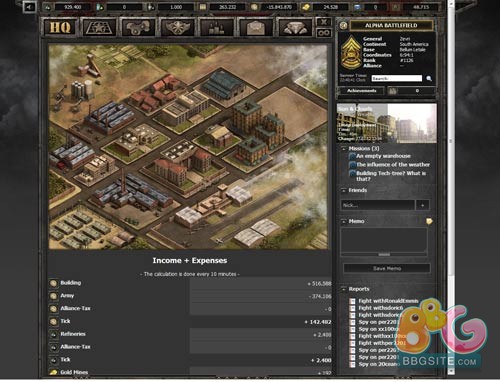Click the chain link icon under X

[324, 33]
